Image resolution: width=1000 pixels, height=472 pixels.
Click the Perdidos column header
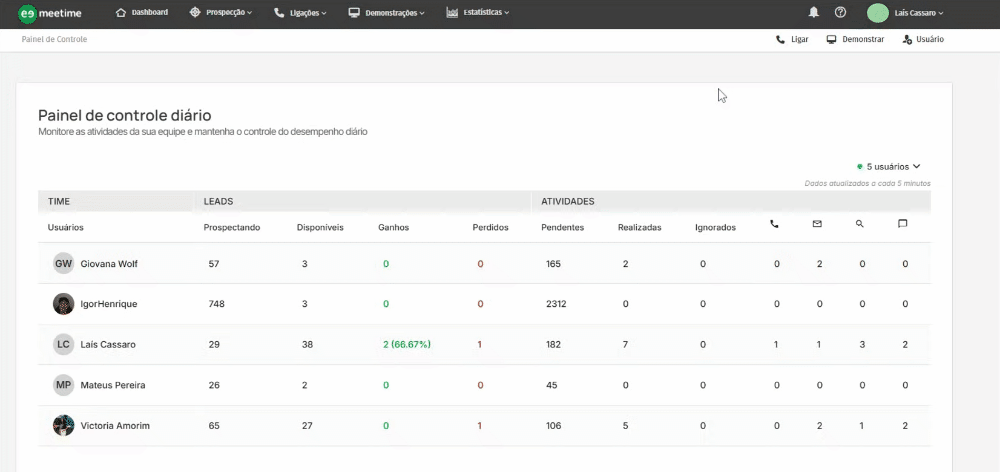(x=490, y=228)
